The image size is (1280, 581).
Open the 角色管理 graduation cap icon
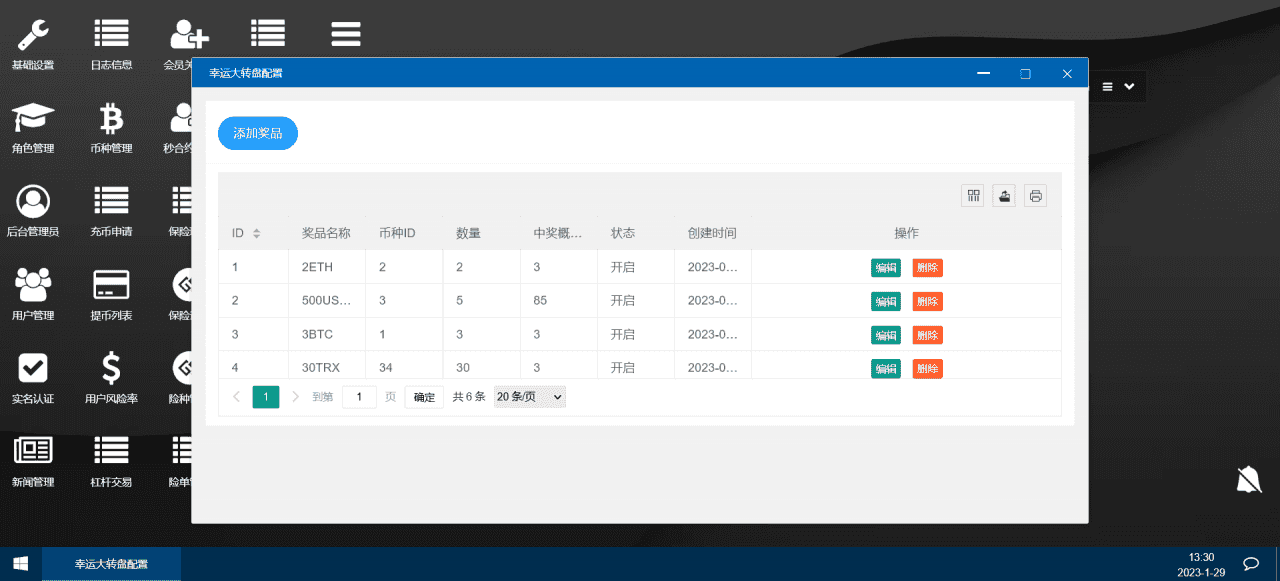coord(33,128)
